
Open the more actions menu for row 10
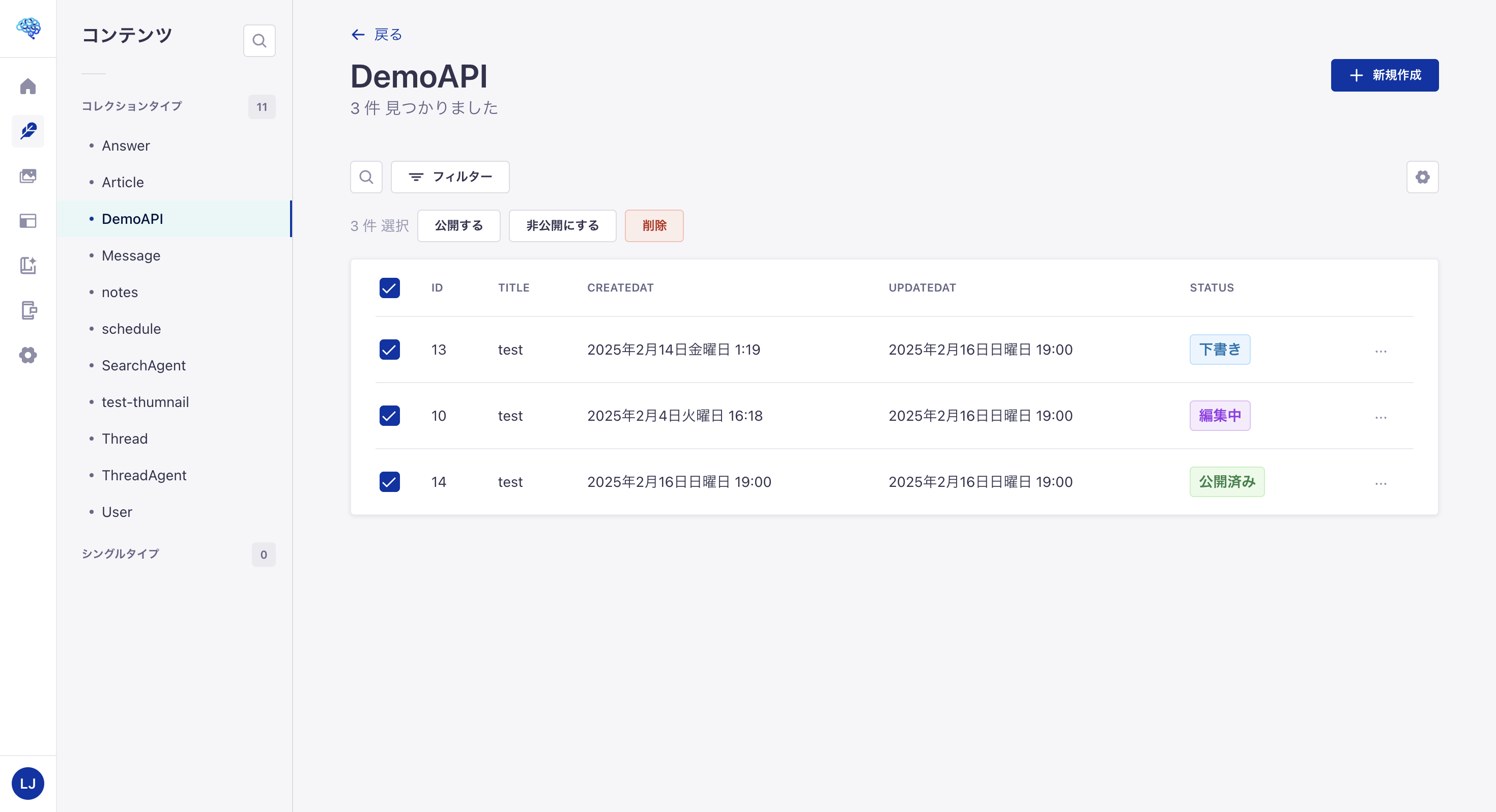1380,417
